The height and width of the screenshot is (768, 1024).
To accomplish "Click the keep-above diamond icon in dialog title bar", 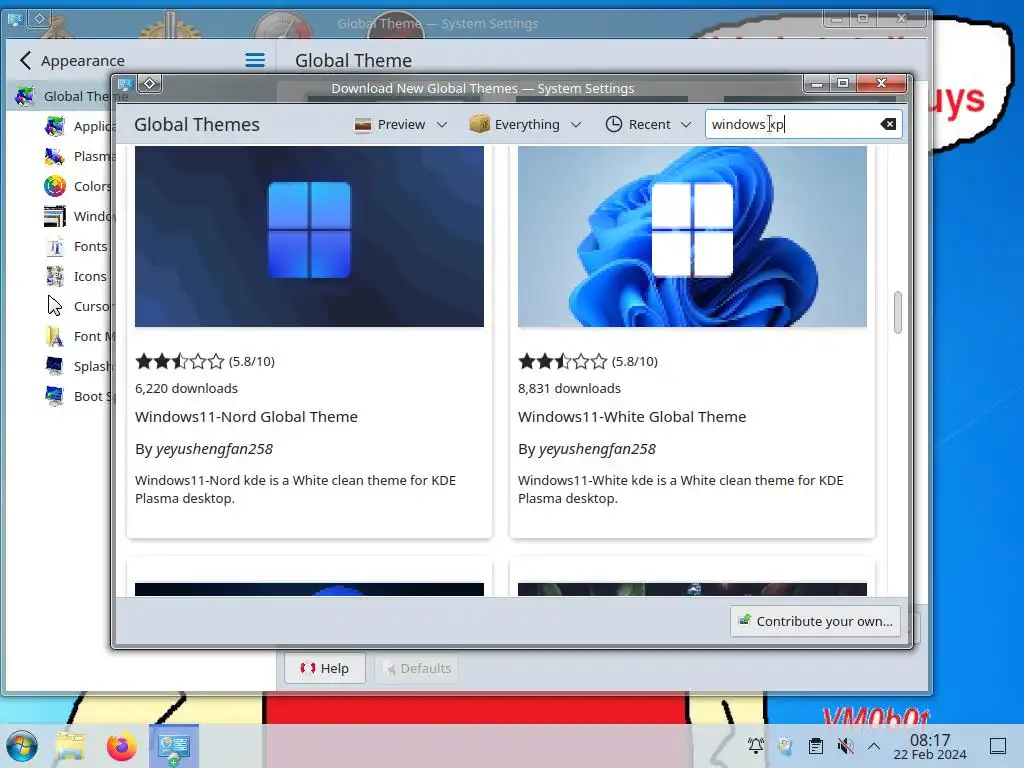I will pyautogui.click(x=150, y=84).
